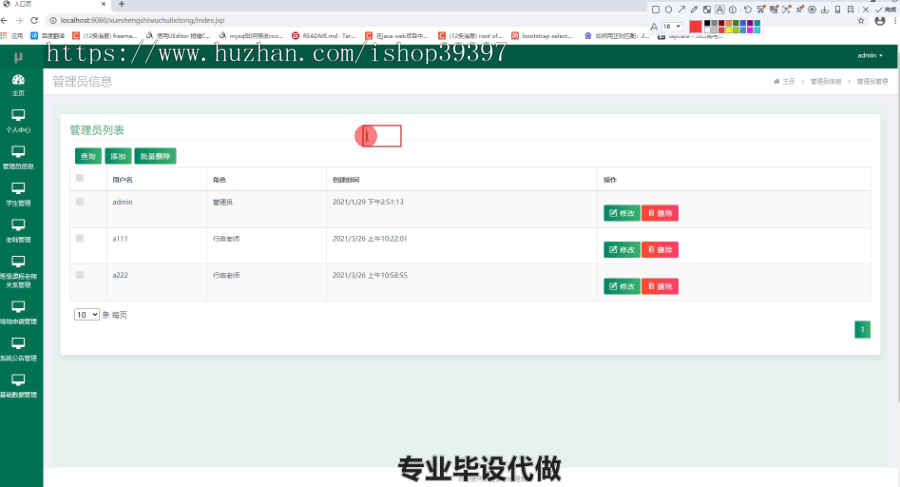Delete the a222 row with 删除
The image size is (900, 487).
point(660,286)
